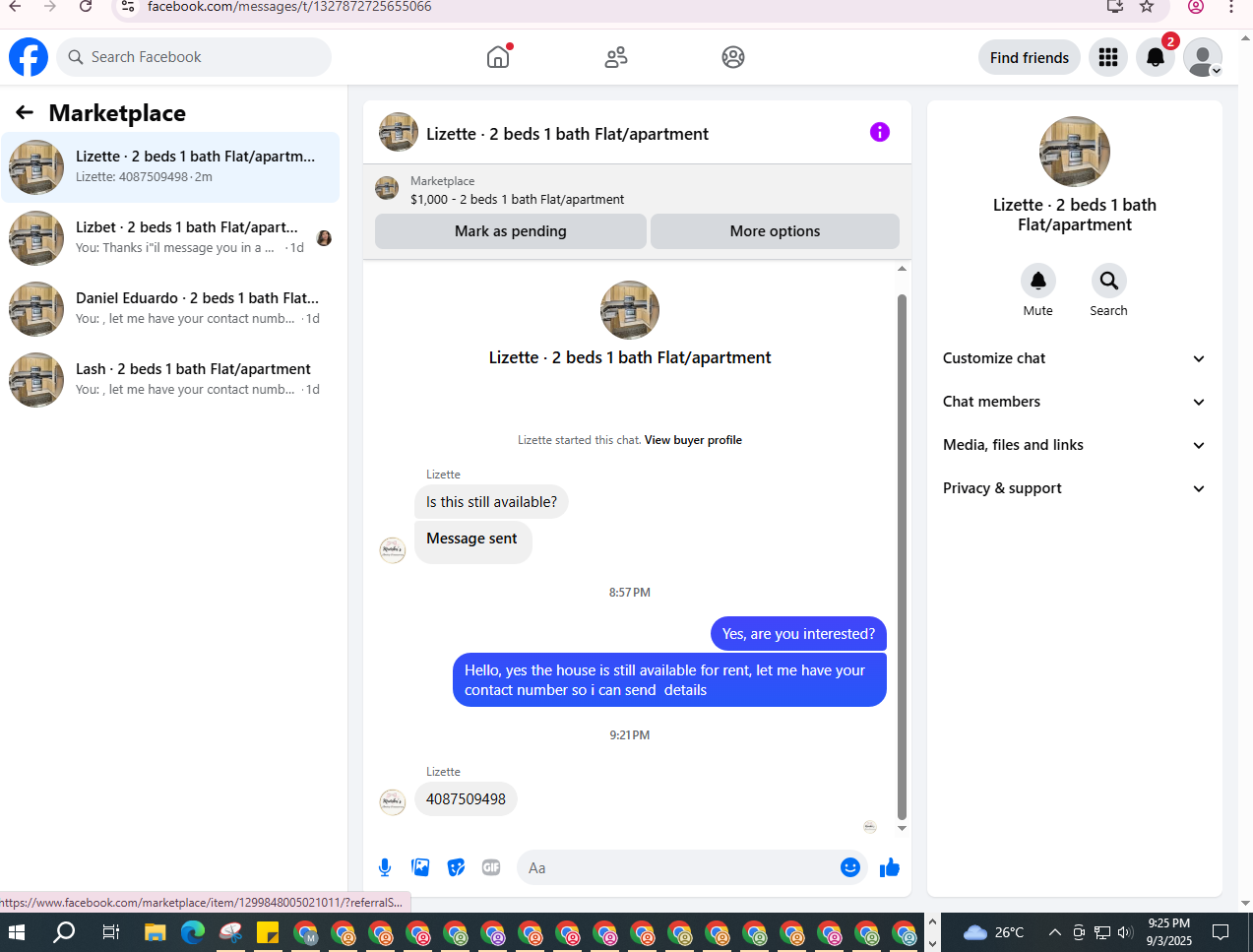Open the Notifications bell
This screenshot has height=952, width=1253.
coord(1156,57)
